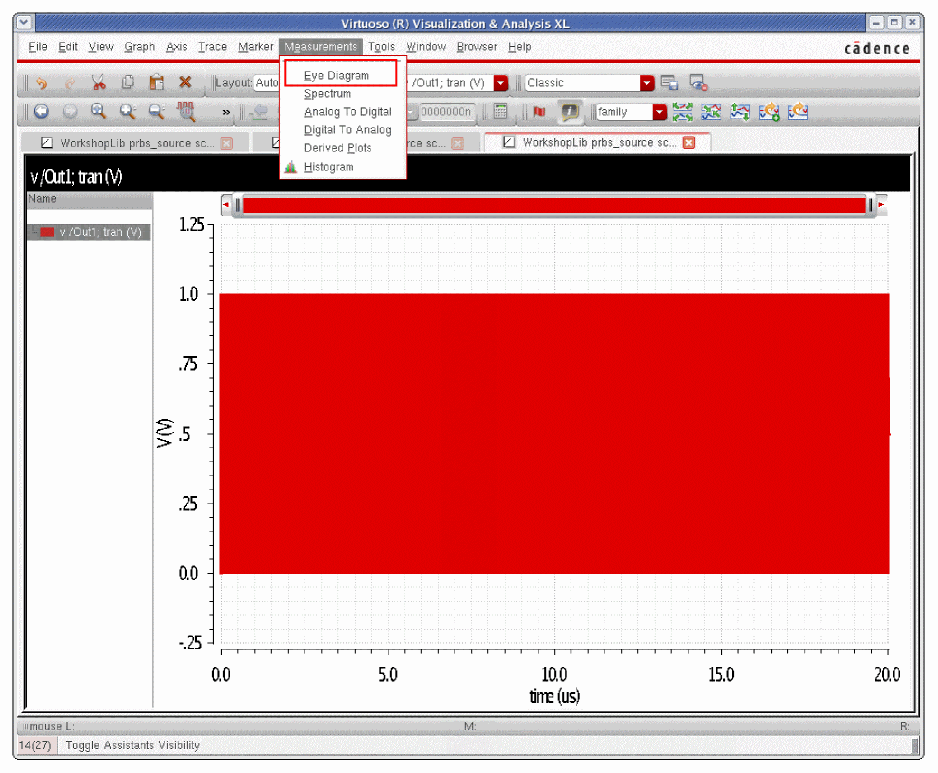Click the Cut scissors icon
The image size is (938, 773).
(x=98, y=83)
